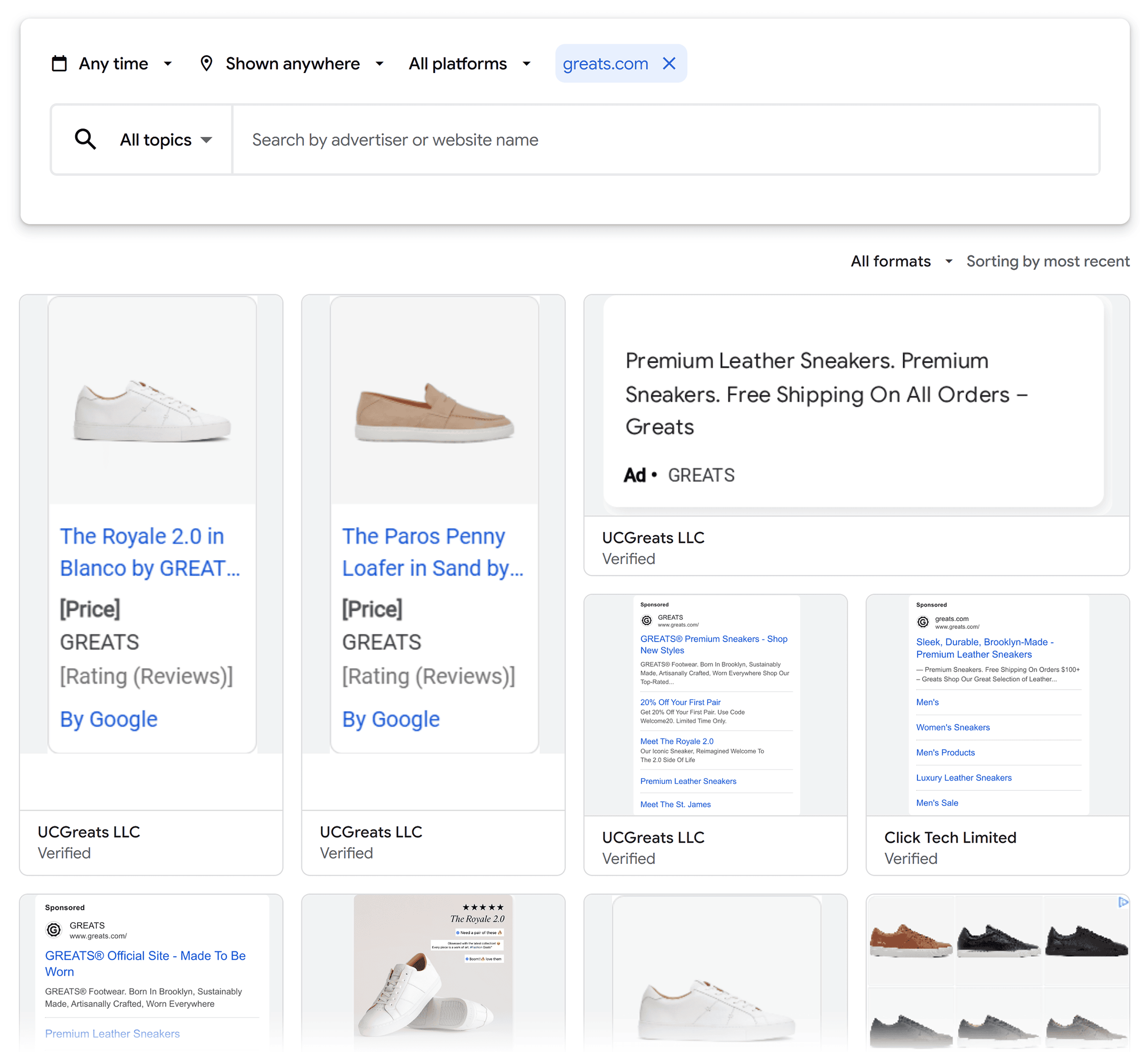
Task: Click the GREATS logo icon in Brooklyn-Made ad
Action: (923, 621)
